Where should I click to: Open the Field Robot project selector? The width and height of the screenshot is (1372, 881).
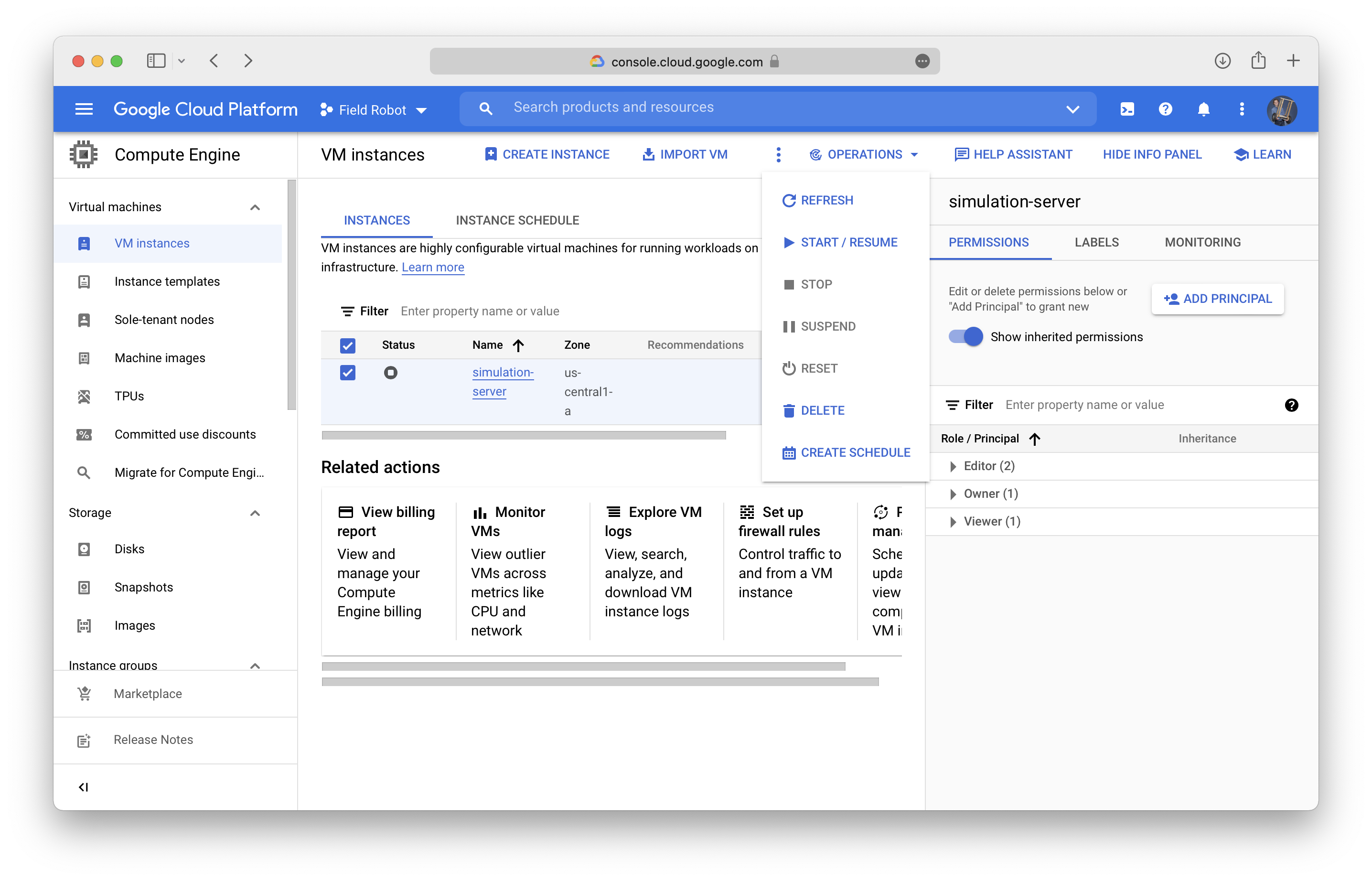[x=373, y=110]
